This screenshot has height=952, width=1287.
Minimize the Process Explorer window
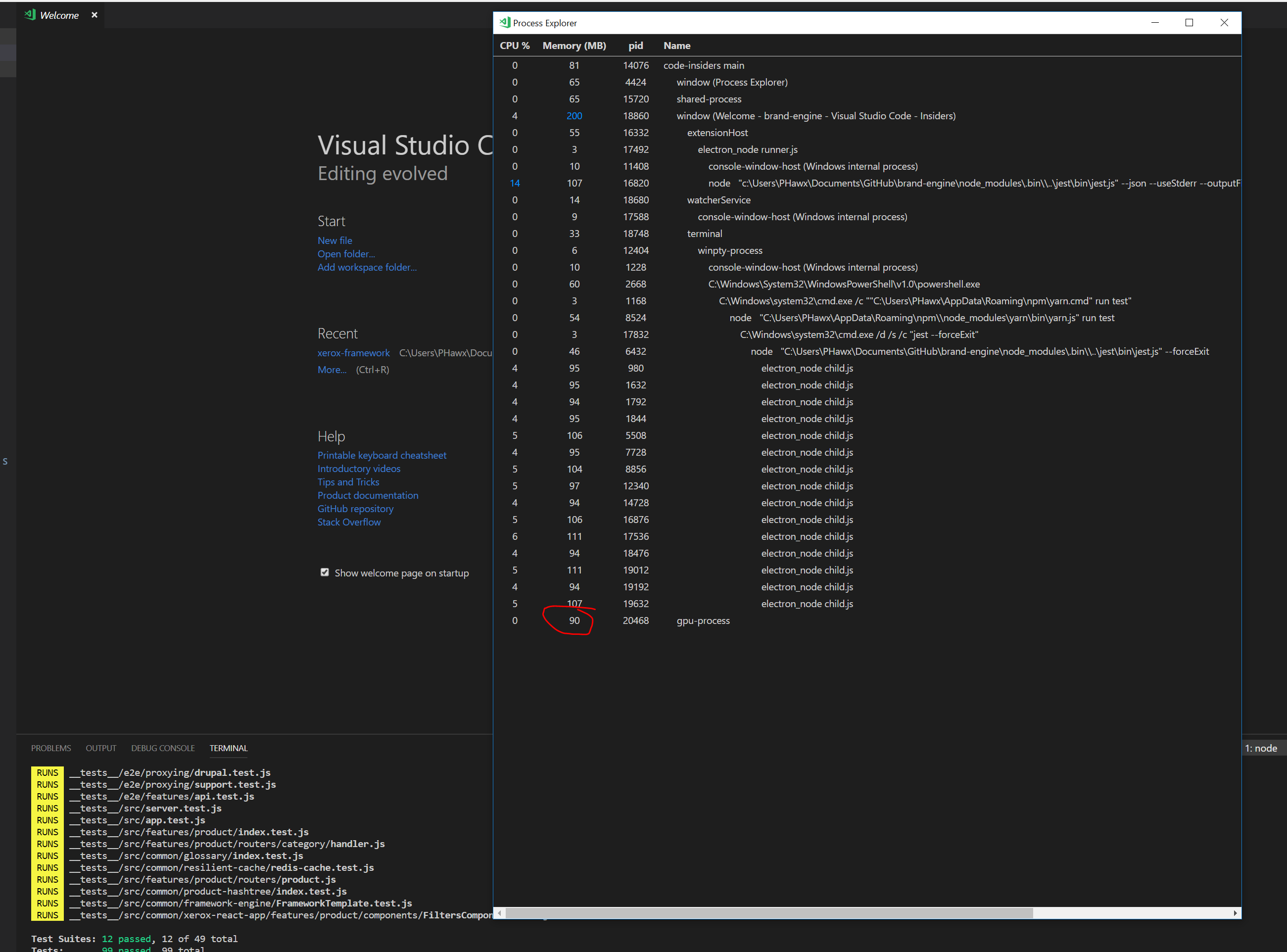pos(1155,22)
